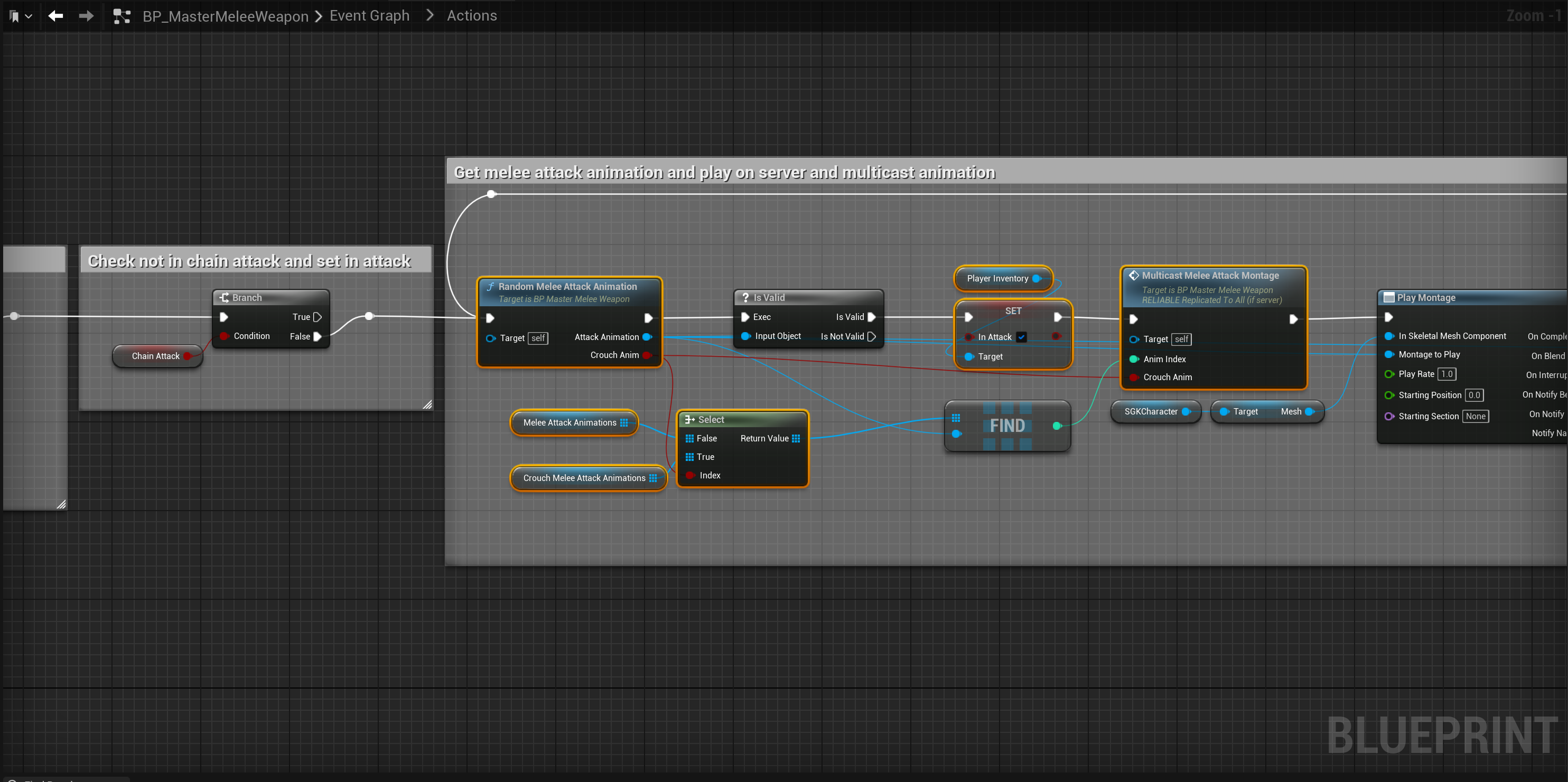
Task: Click the forward navigation arrow
Action: click(x=87, y=16)
